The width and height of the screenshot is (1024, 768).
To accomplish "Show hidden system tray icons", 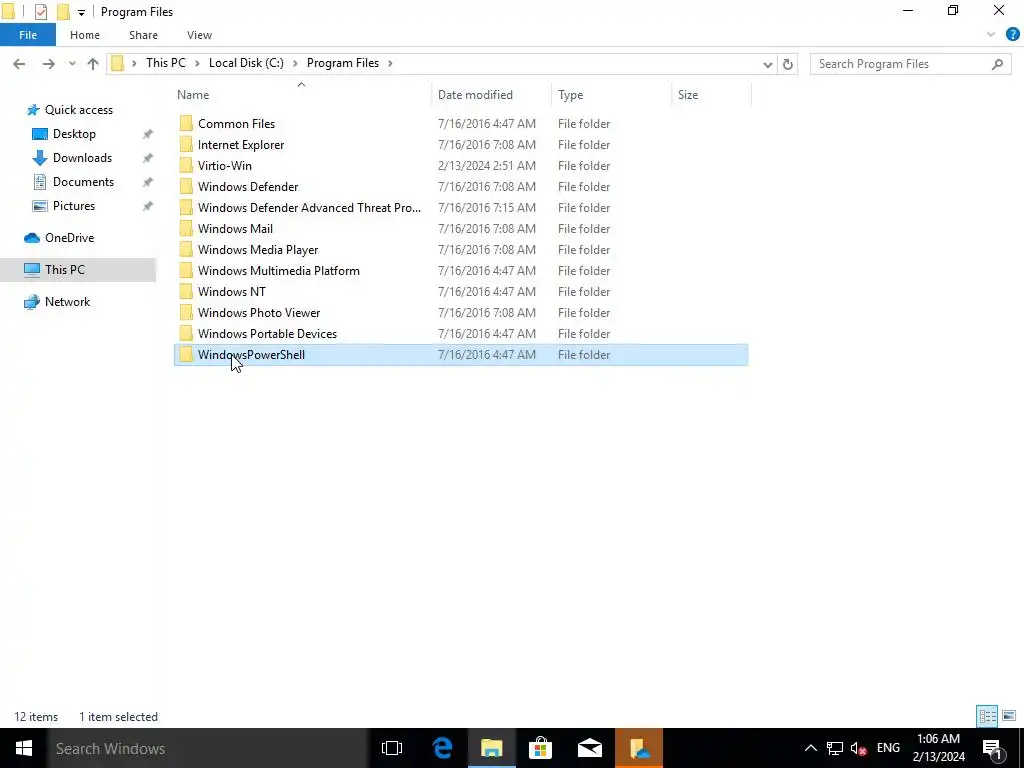I will click(x=810, y=748).
